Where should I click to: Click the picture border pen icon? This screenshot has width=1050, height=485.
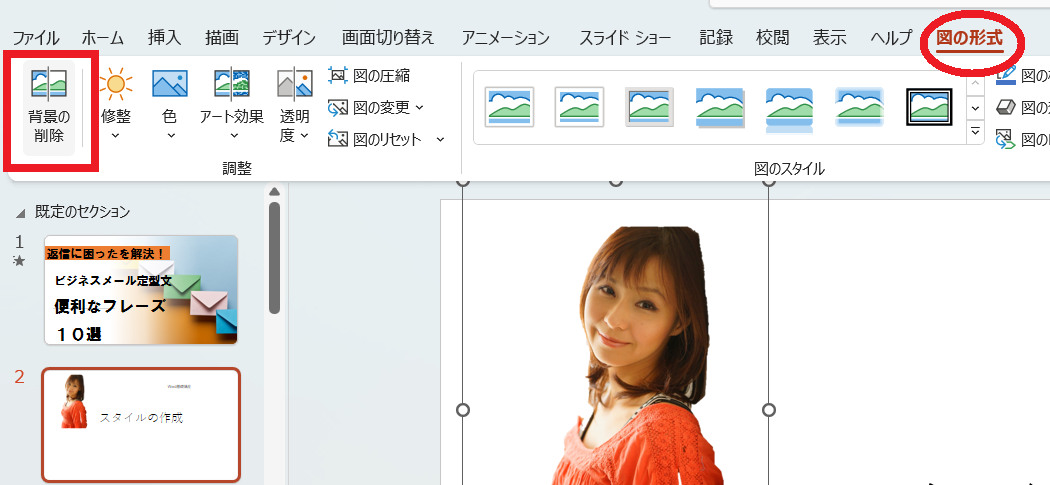[x=1005, y=75]
